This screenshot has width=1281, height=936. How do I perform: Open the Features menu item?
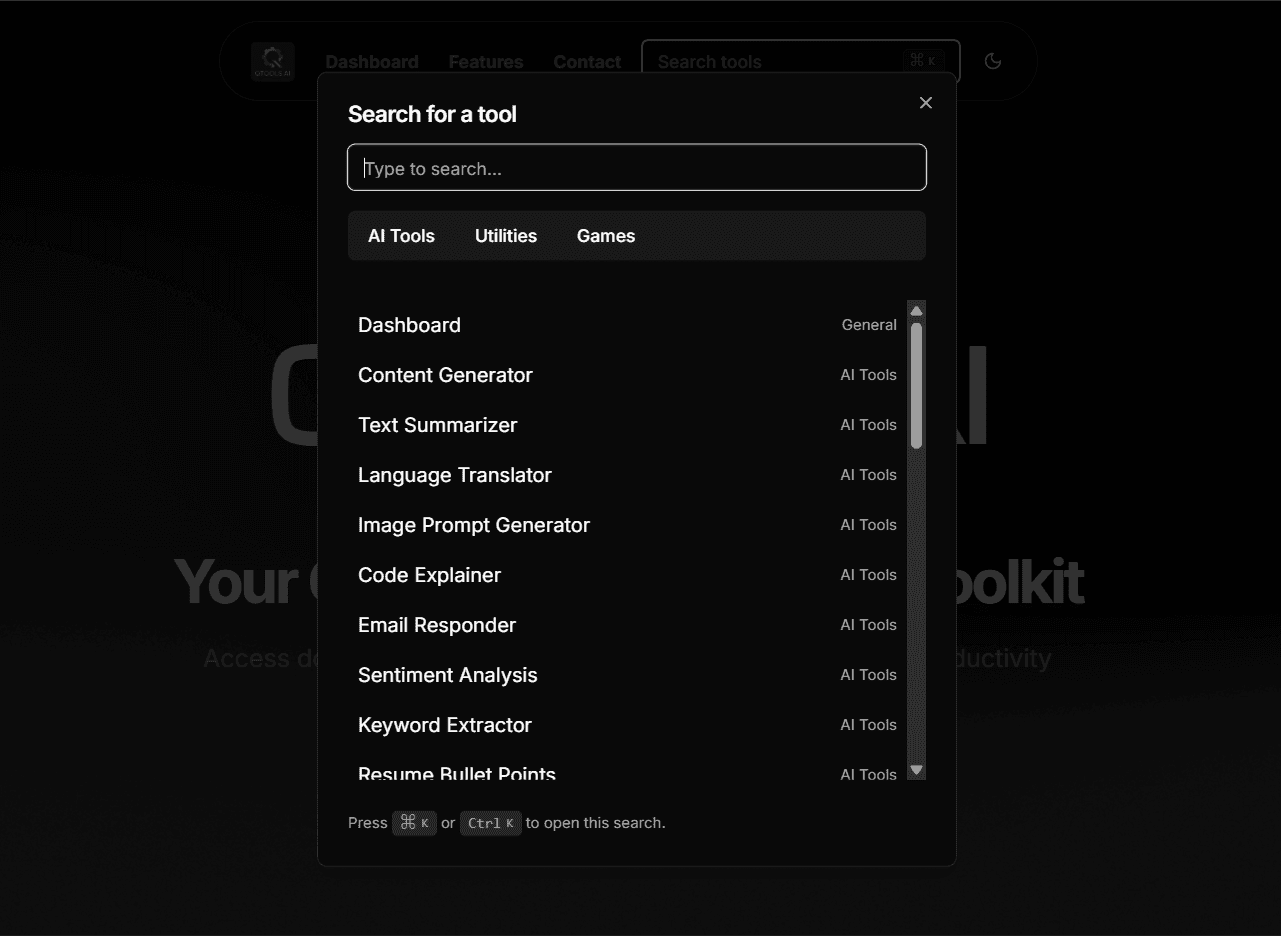click(x=486, y=61)
